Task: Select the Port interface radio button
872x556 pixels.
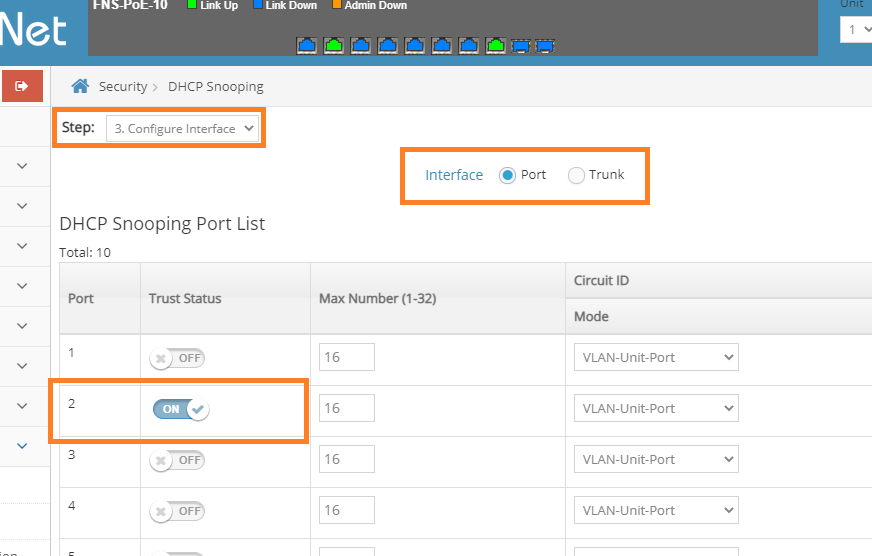Action: click(507, 176)
